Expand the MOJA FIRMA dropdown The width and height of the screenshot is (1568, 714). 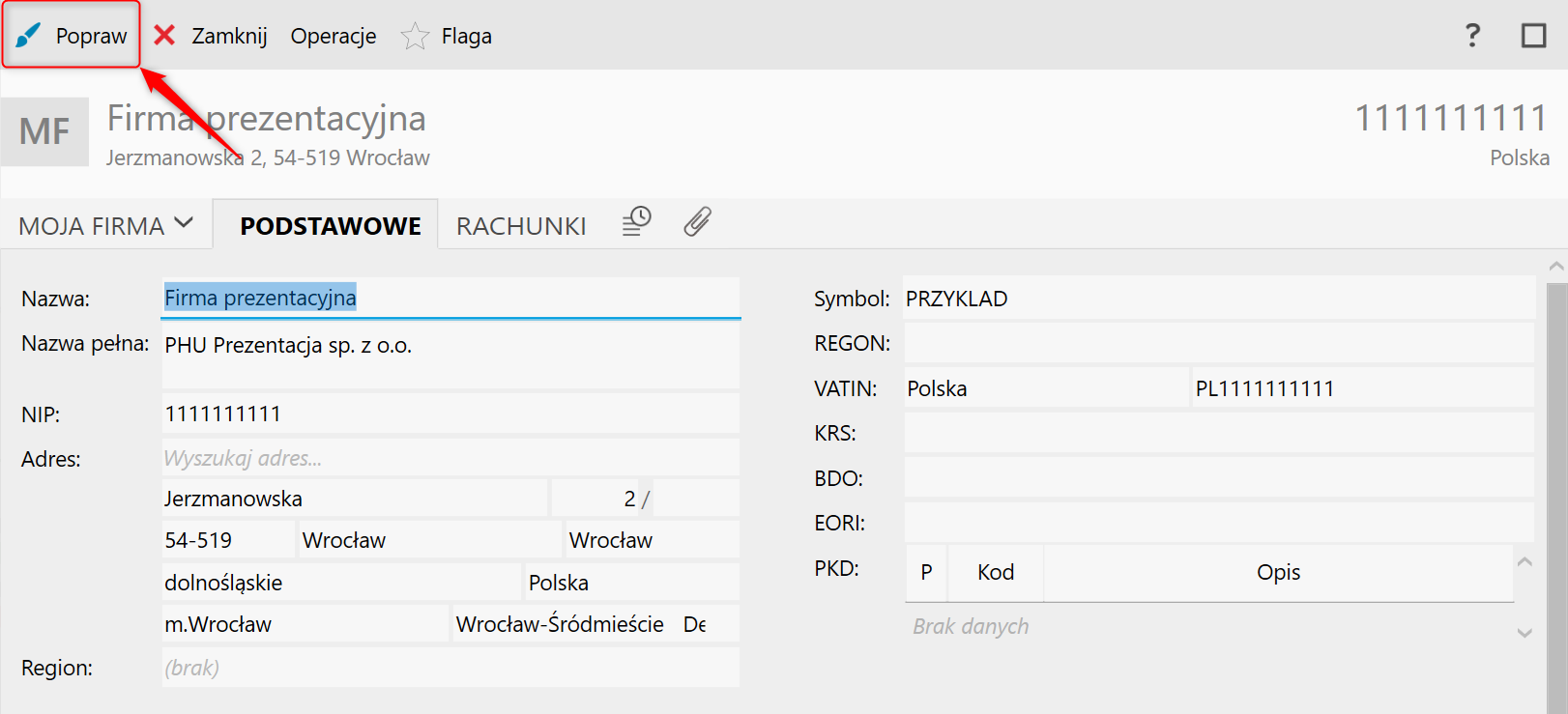pyautogui.click(x=105, y=225)
